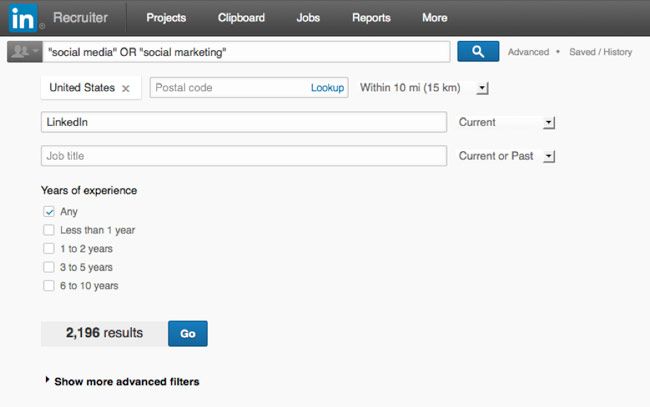The image size is (650, 407).
Task: Click the LinkedIn logo icon
Action: pos(24,17)
